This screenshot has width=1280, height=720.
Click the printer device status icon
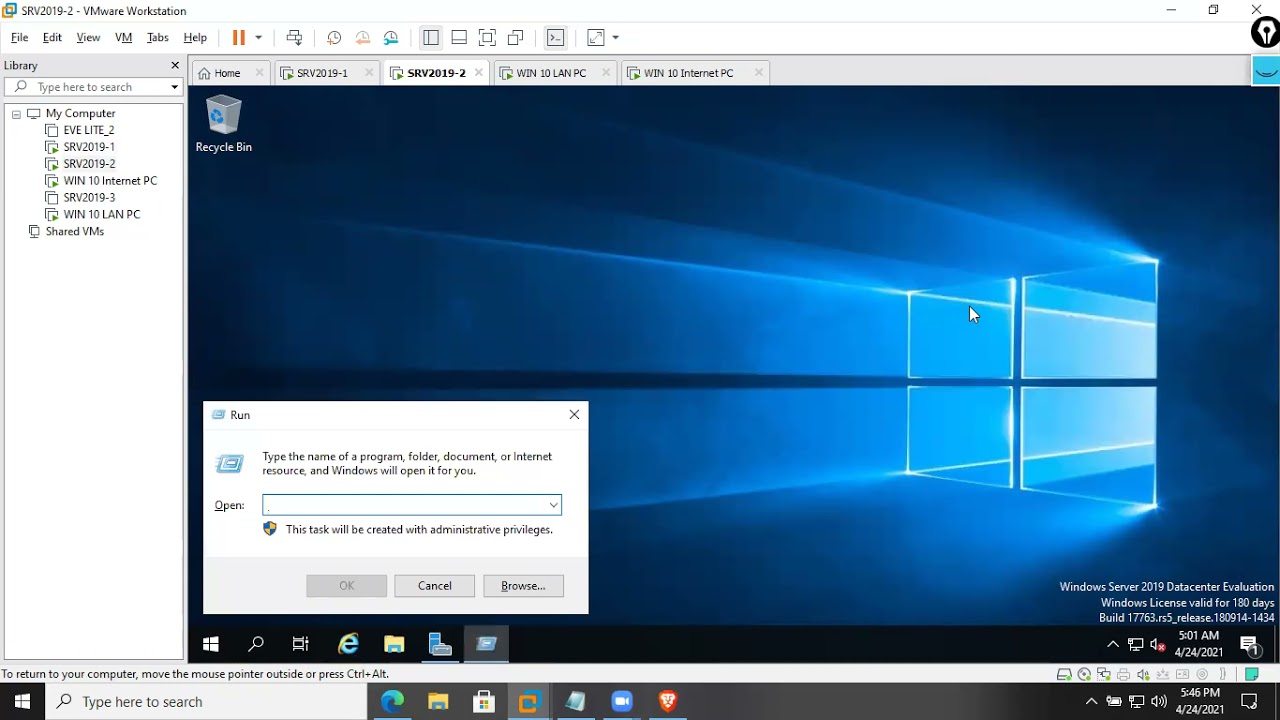click(1124, 675)
